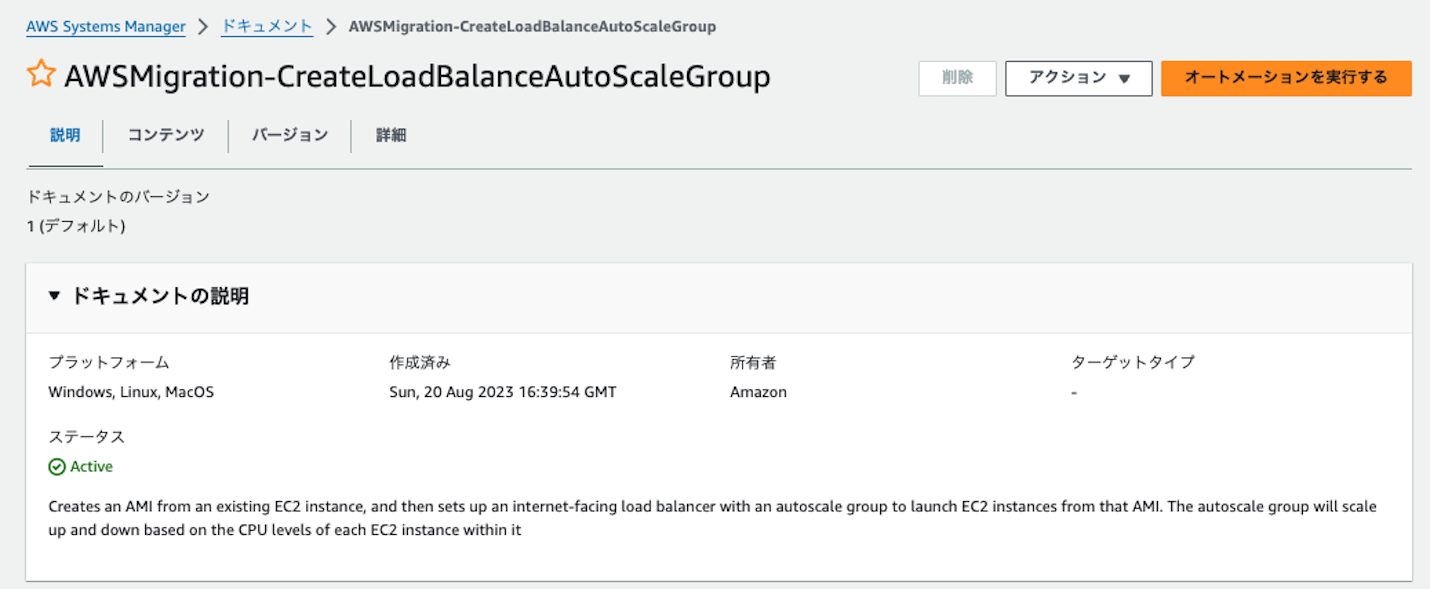Screen dimensions: 1430x589
Task: Switch to the コンテンツ tab
Action: tap(166, 135)
